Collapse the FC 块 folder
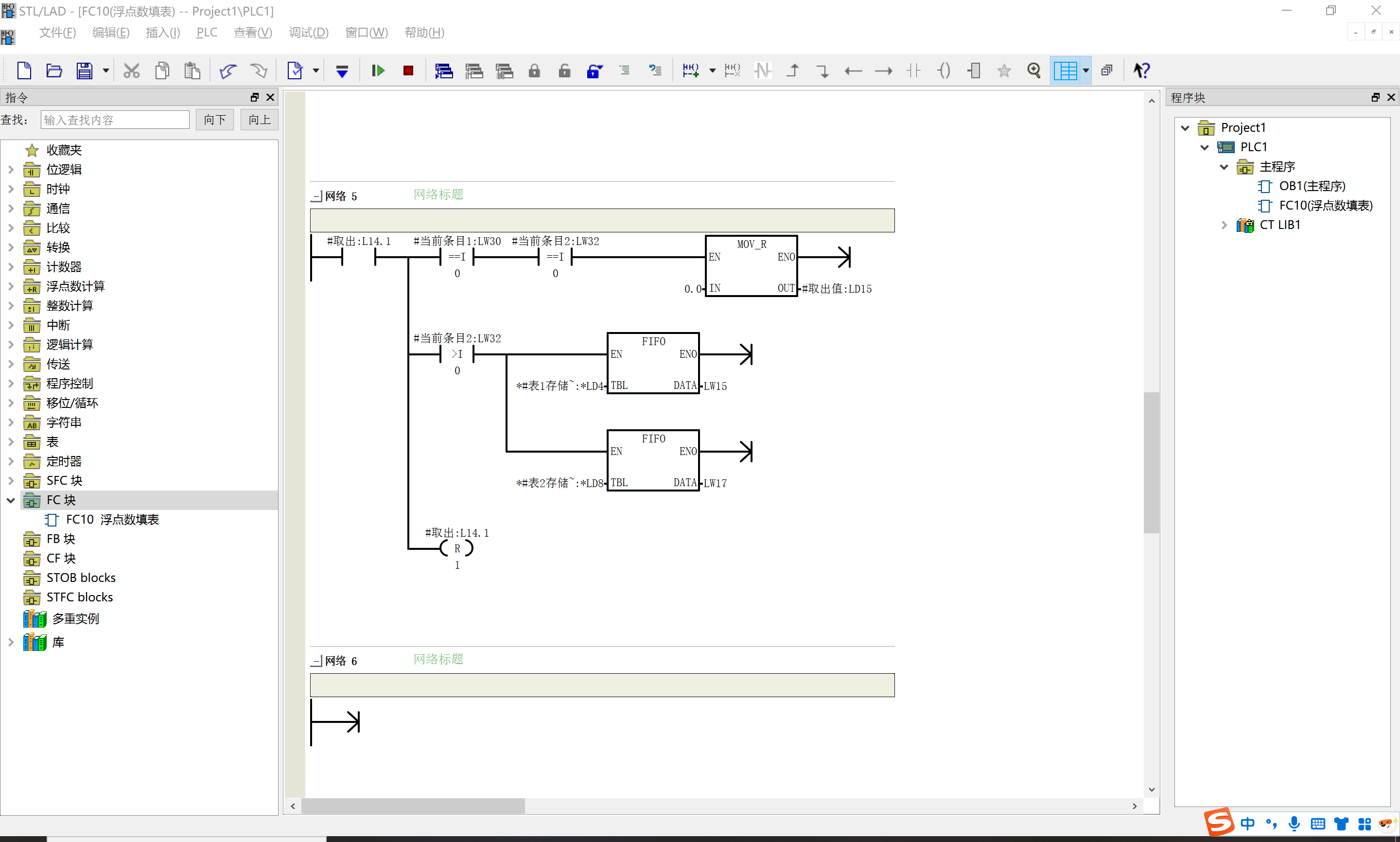The height and width of the screenshot is (842, 1400). [x=11, y=500]
